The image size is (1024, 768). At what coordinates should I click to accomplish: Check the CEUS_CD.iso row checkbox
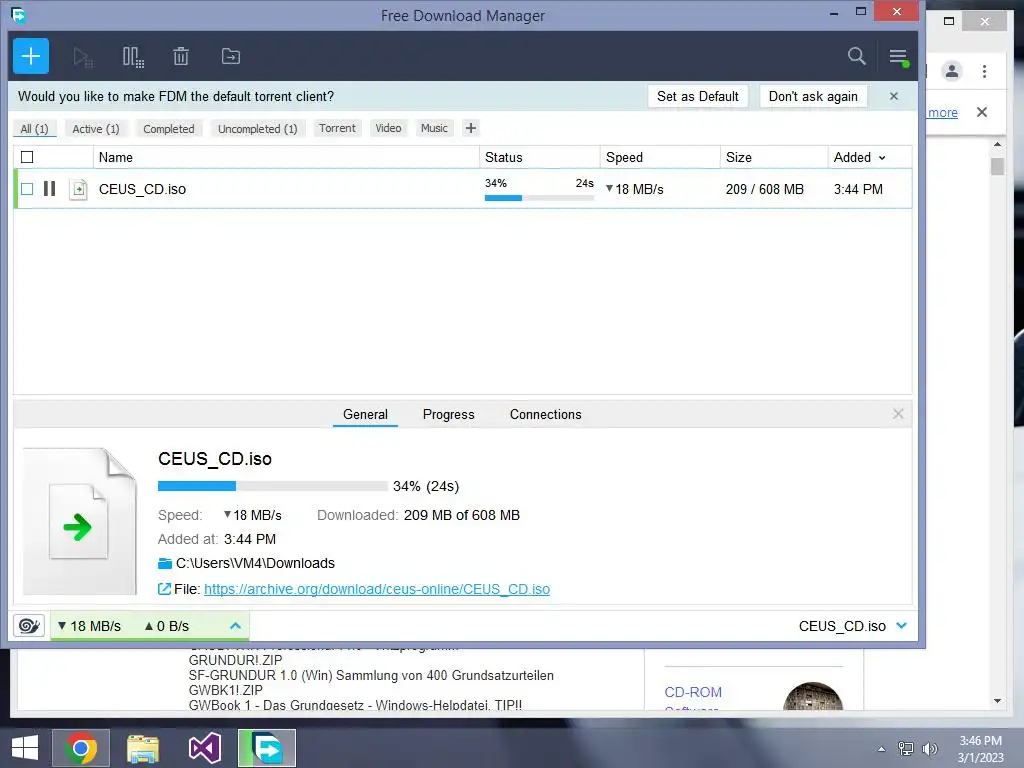click(27, 189)
